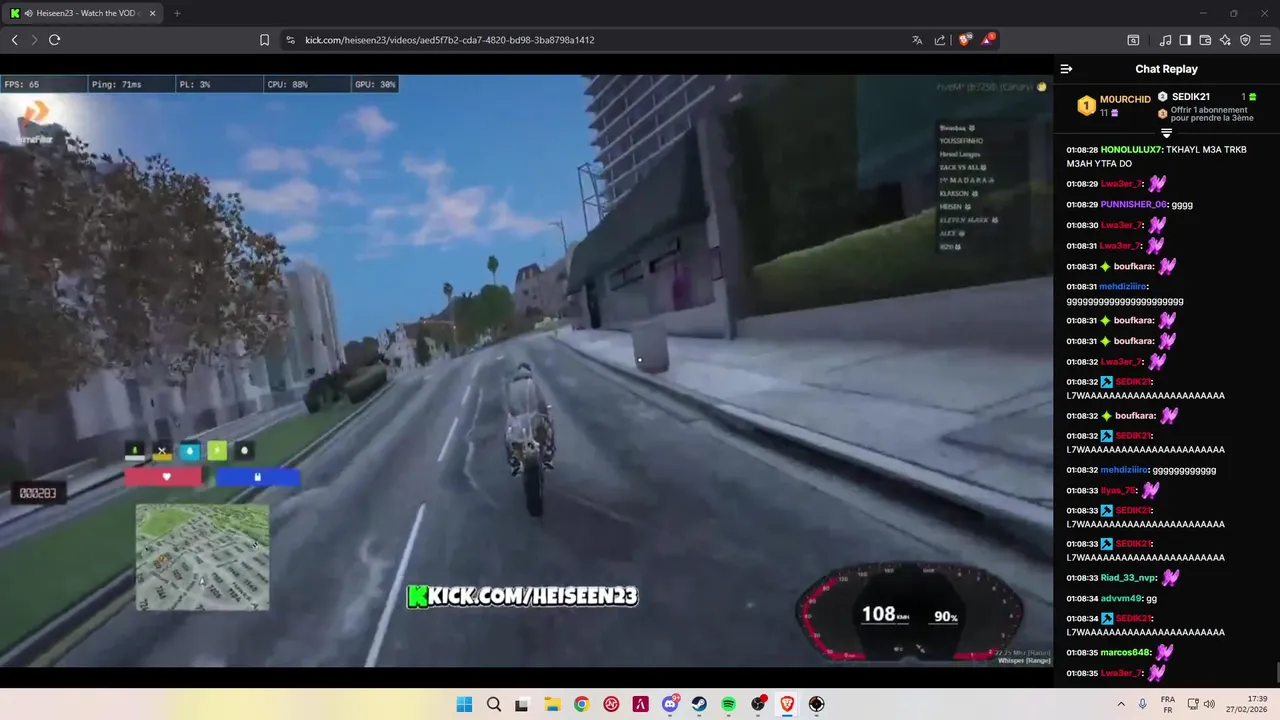Open Task View on taskbar
The image size is (1280, 720).
[521, 704]
